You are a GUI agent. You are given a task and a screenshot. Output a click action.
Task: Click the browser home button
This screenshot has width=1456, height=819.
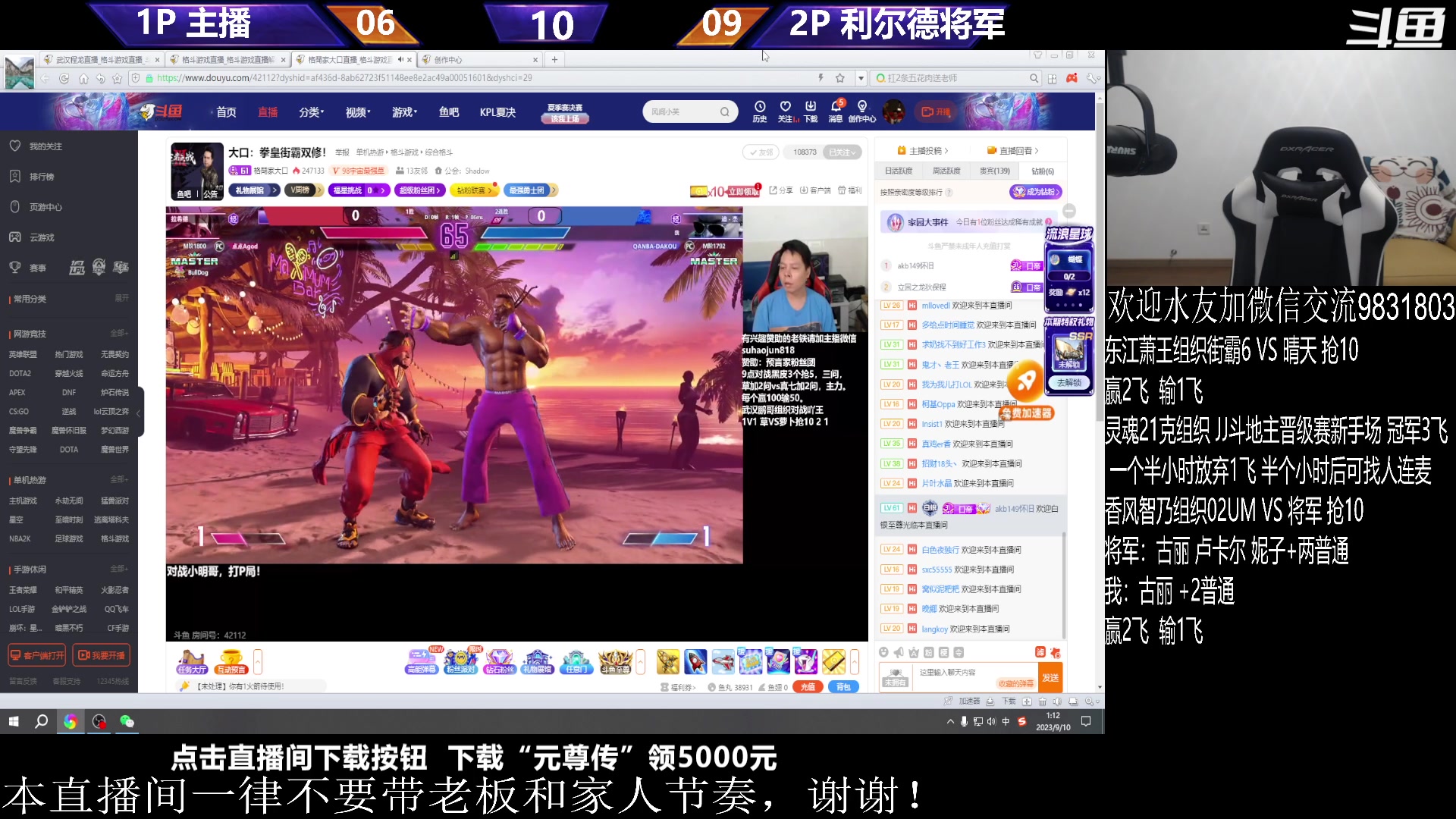[83, 78]
